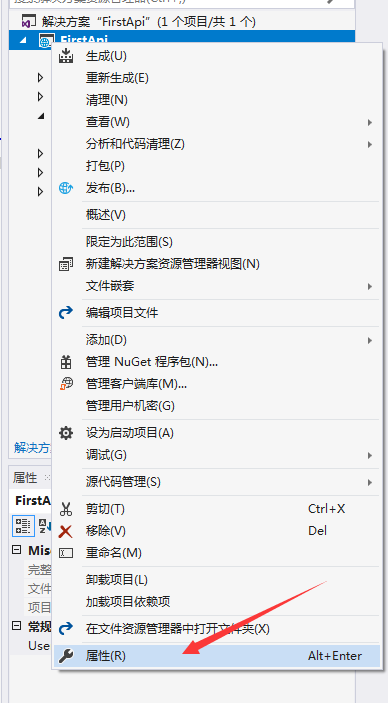Click the wrench icon beside 属性(R)
This screenshot has height=703, width=388.
pyautogui.click(x=66, y=656)
